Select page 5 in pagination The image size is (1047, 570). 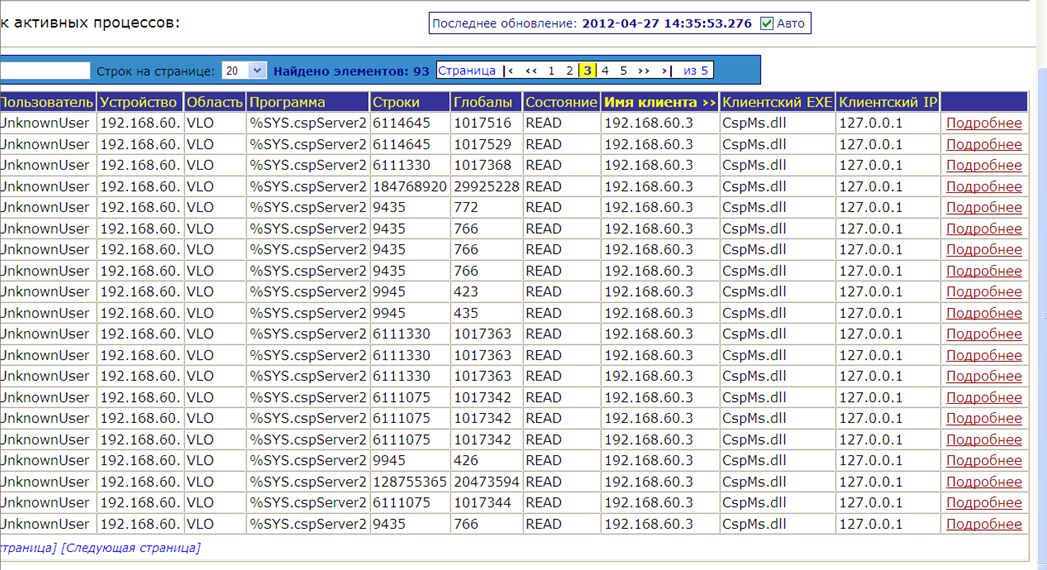[x=623, y=71]
